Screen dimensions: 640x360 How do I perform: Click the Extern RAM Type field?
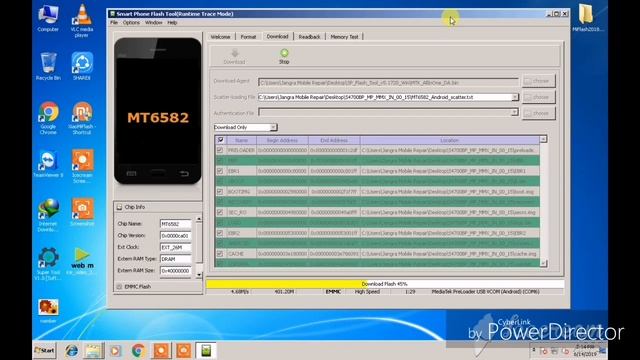tap(175, 259)
